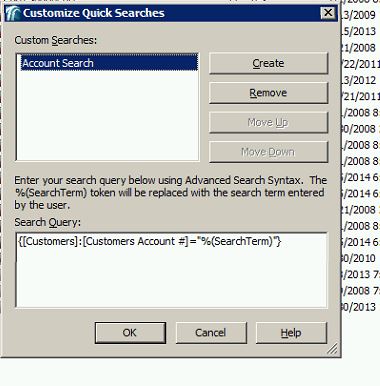The height and width of the screenshot is (386, 380).
Task: Select the Account Search entry
Action: click(109, 63)
